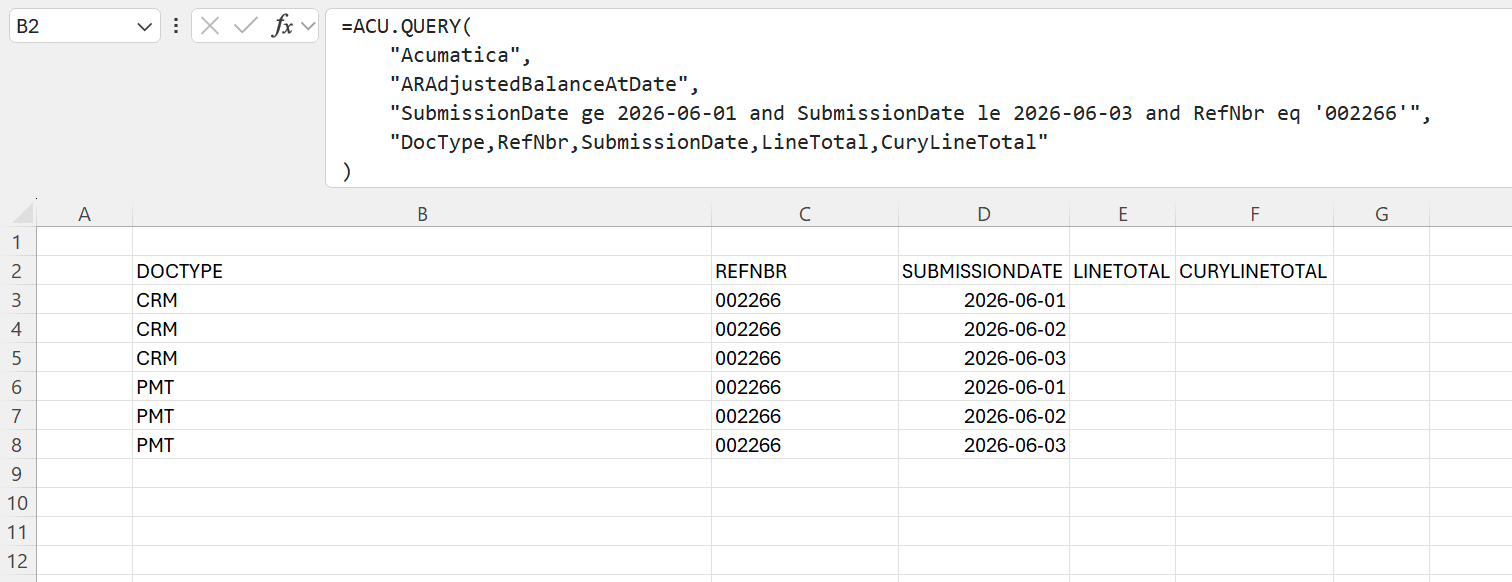Viewport: 1512px width, 582px height.
Task: Select column B header
Action: click(422, 213)
